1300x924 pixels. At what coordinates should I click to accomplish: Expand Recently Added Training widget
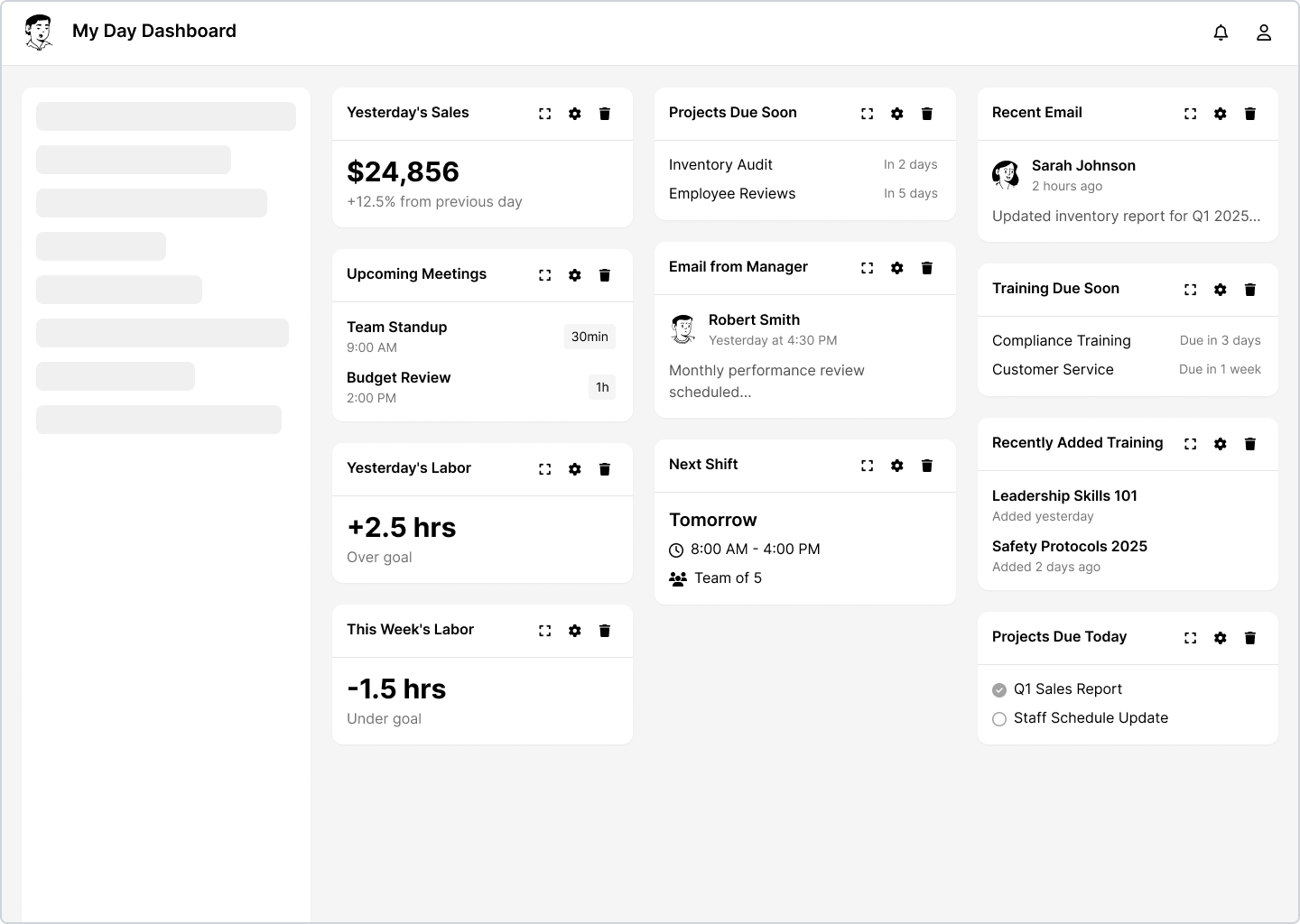click(1191, 444)
